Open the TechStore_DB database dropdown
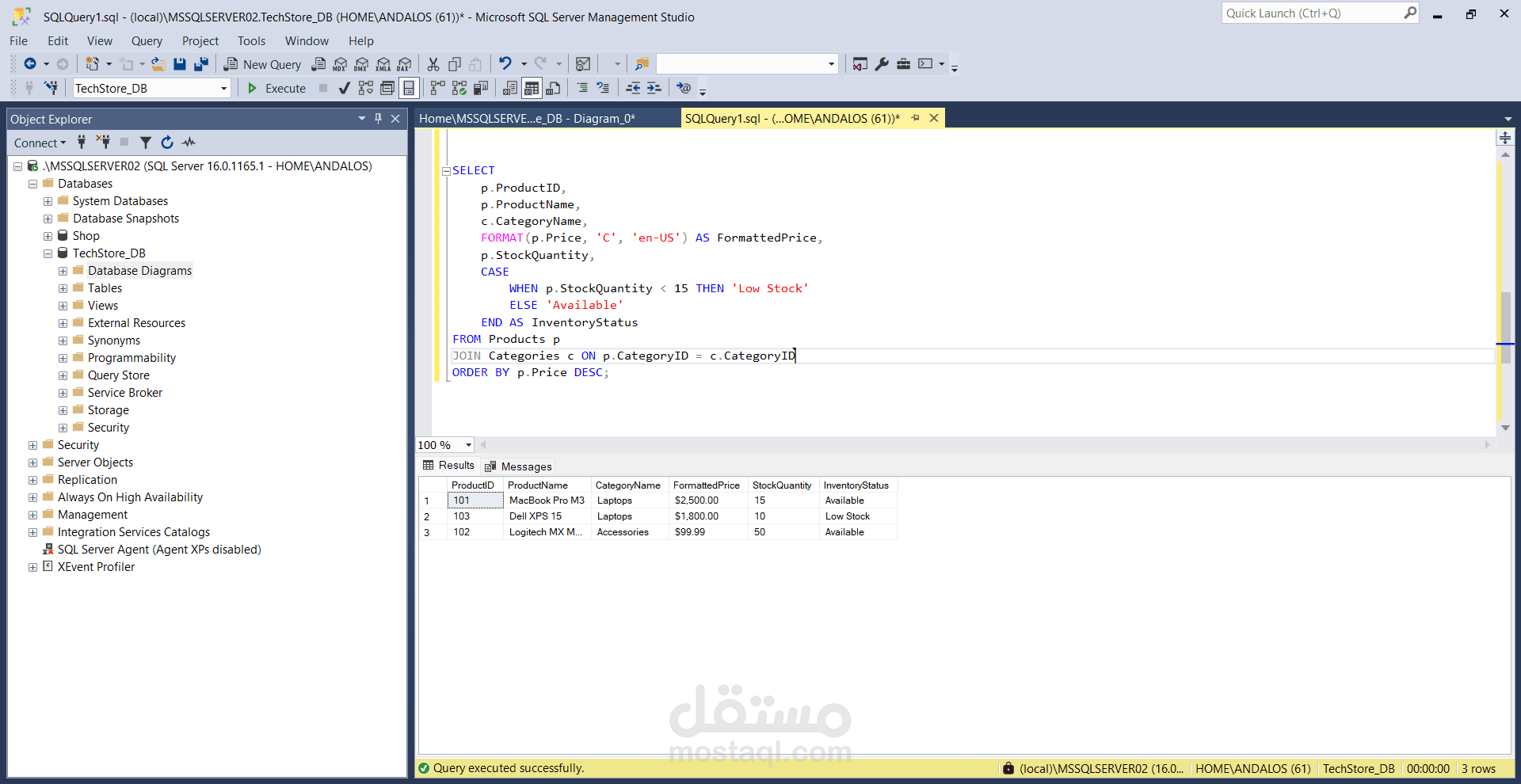The image size is (1521, 784). click(223, 88)
